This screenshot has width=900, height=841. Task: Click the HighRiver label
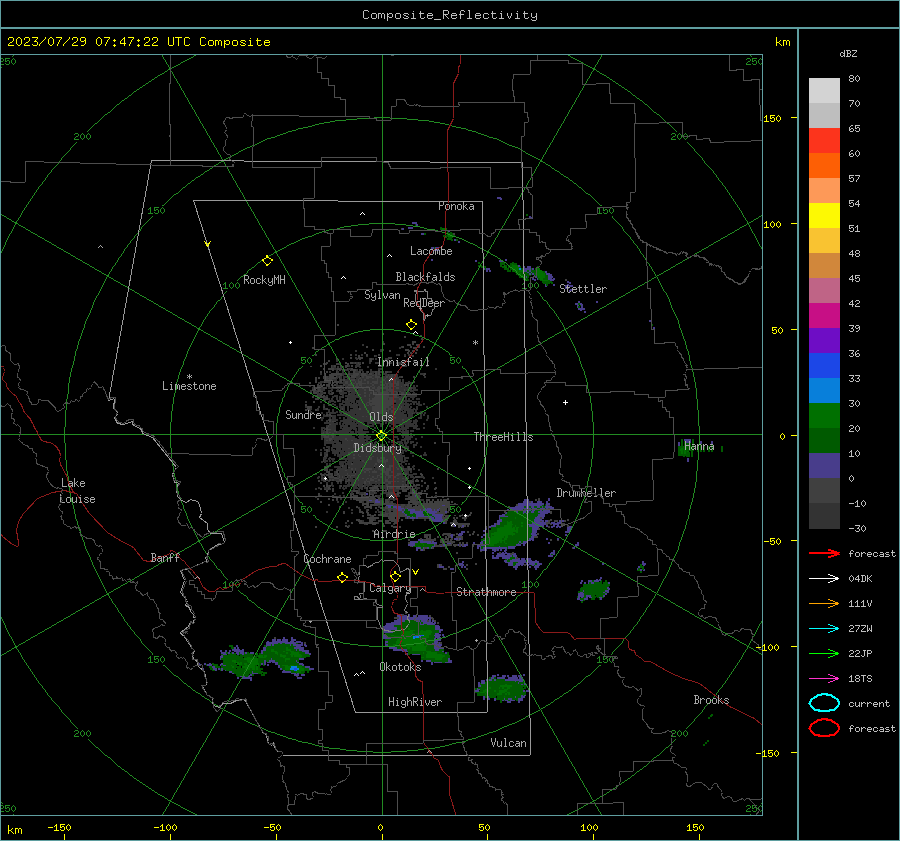coord(415,702)
